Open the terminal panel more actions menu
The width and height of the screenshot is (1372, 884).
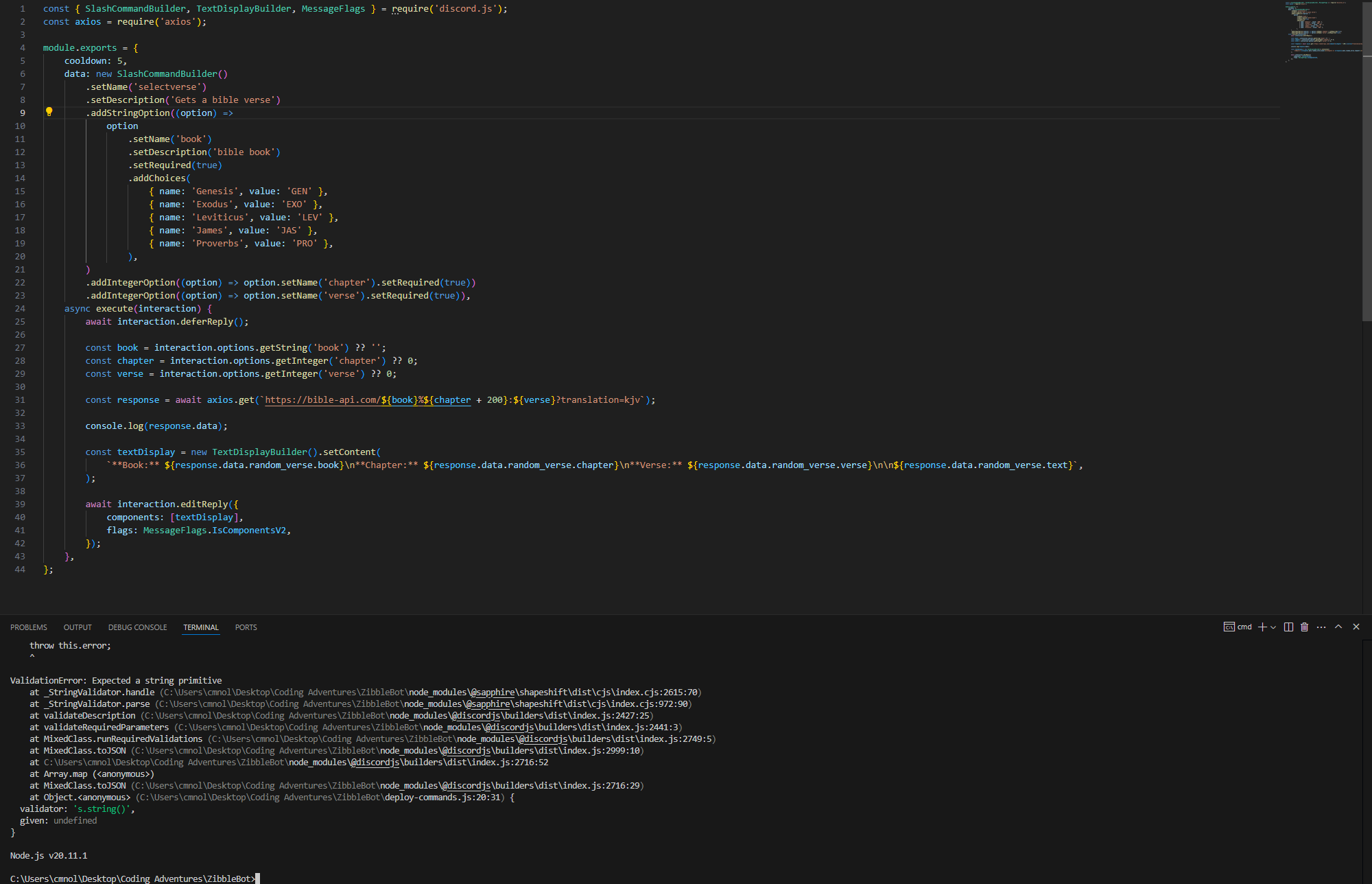[1321, 627]
